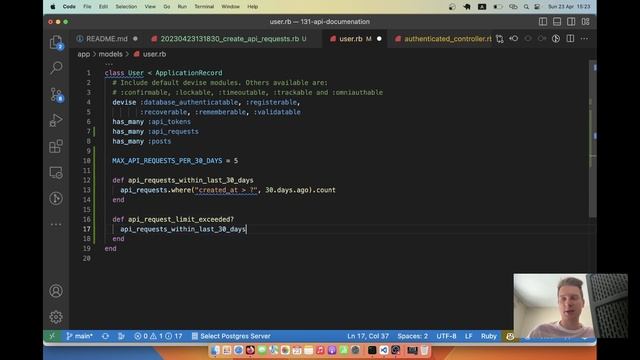Screen dimensions: 640x360
Task: Open problems via the errors and warnings indicator
Action: point(158,336)
